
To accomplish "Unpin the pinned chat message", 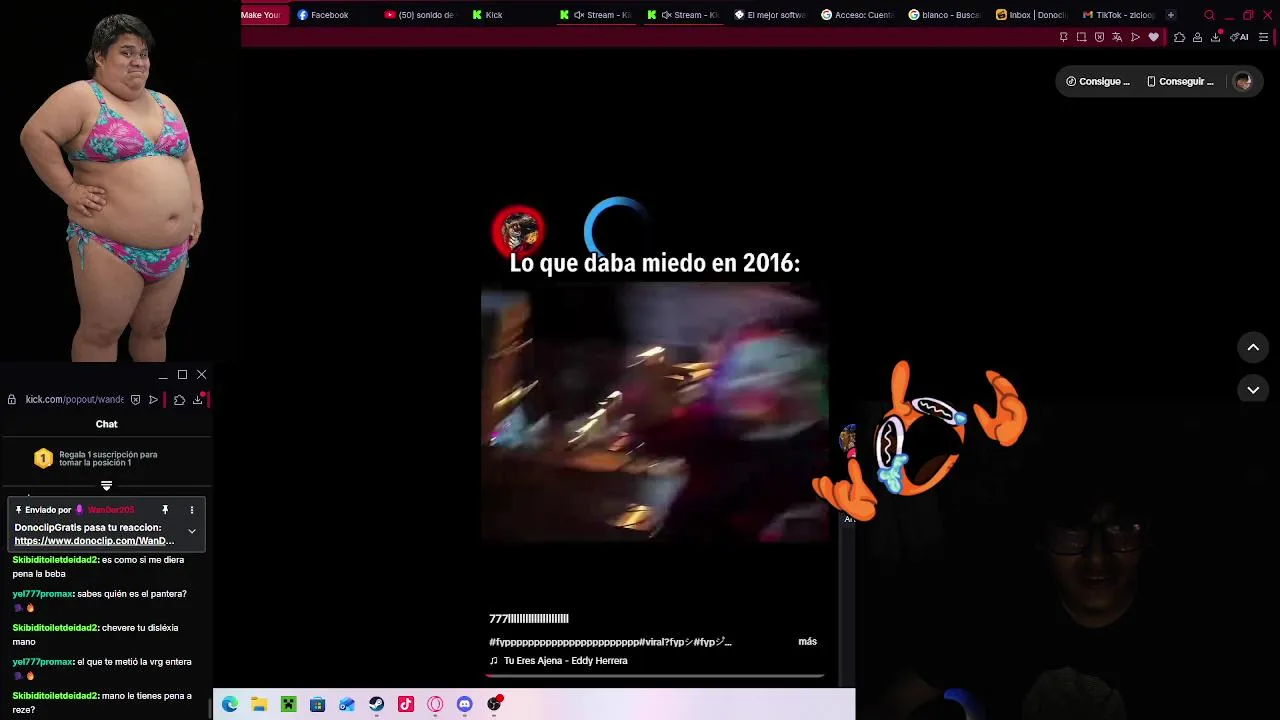I will 165,510.
